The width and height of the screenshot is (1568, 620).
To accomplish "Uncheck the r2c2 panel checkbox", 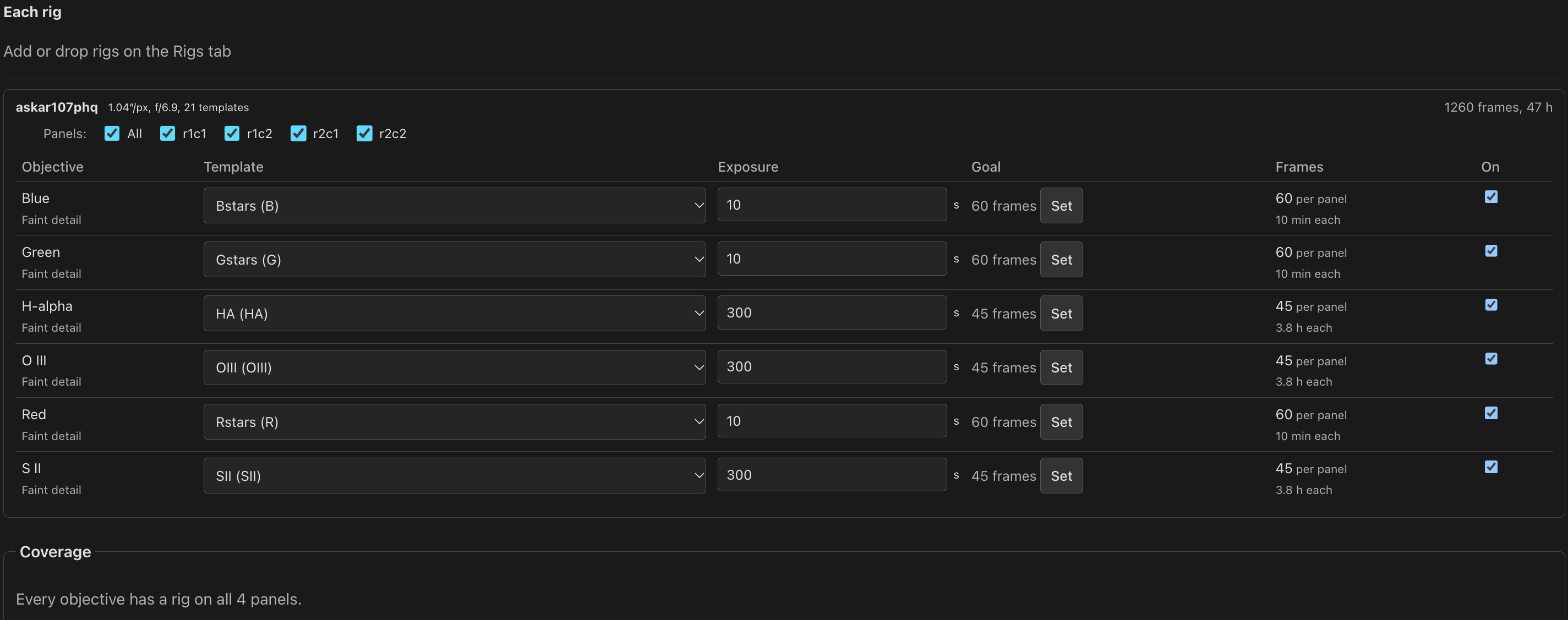I will [x=364, y=133].
